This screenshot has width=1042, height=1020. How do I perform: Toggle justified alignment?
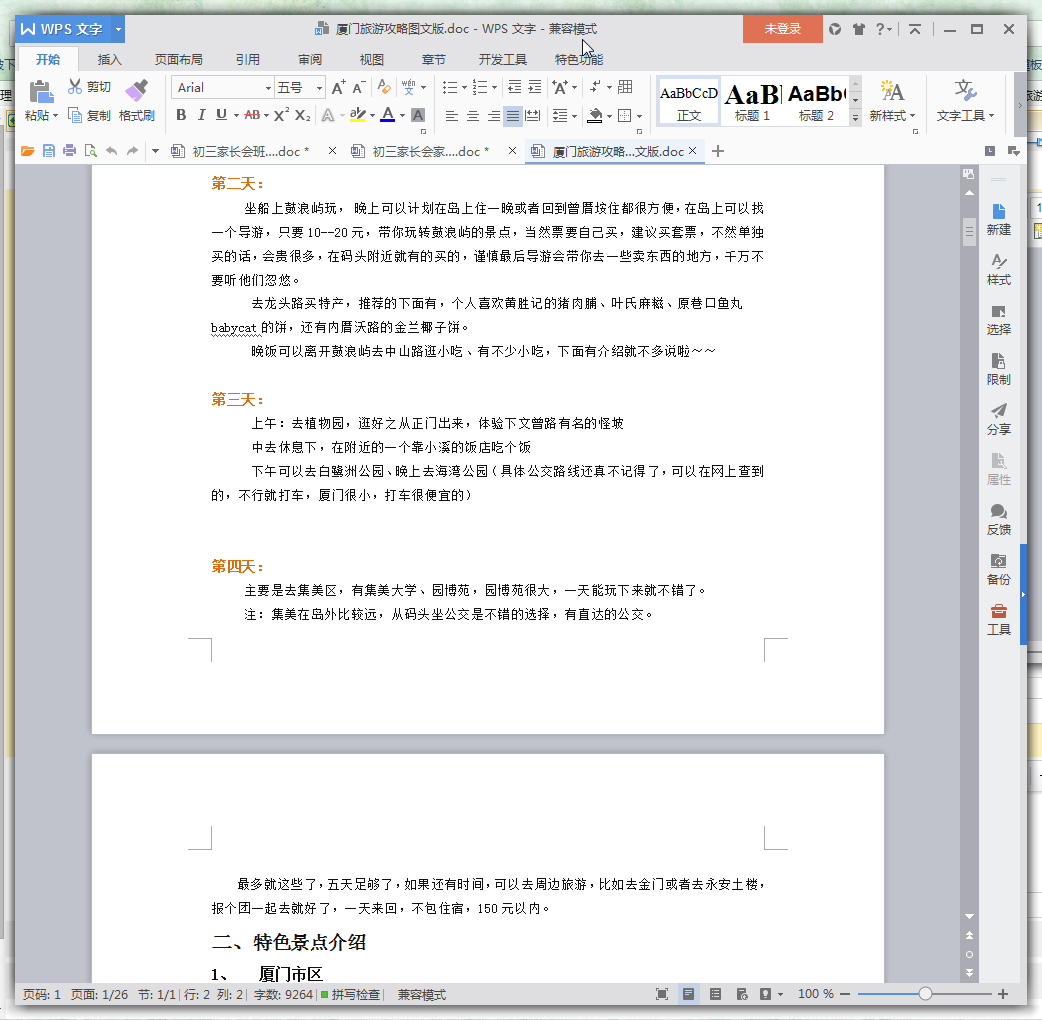pyautogui.click(x=513, y=116)
